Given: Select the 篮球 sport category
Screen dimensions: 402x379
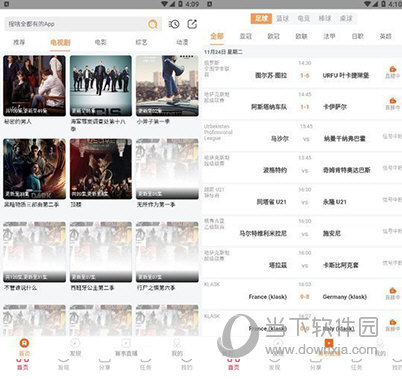Looking at the screenshot, I should pyautogui.click(x=282, y=19).
